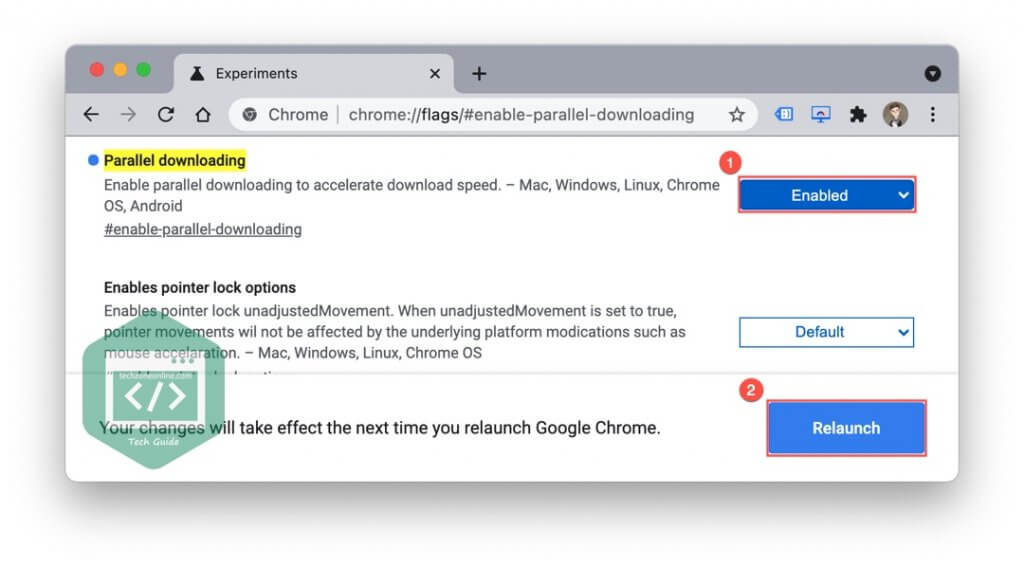
Task: Click the Chrome site info icon
Action: click(x=249, y=115)
